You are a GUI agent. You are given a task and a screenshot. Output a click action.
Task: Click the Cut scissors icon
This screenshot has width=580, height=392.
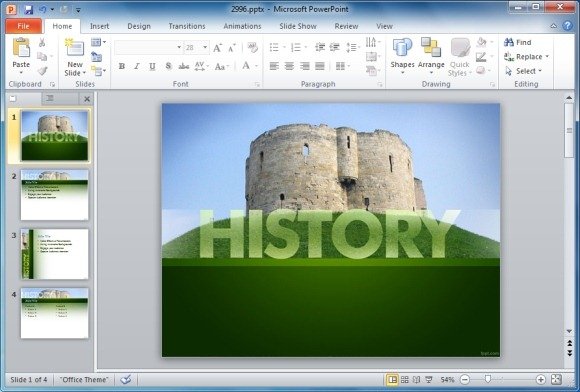42,43
